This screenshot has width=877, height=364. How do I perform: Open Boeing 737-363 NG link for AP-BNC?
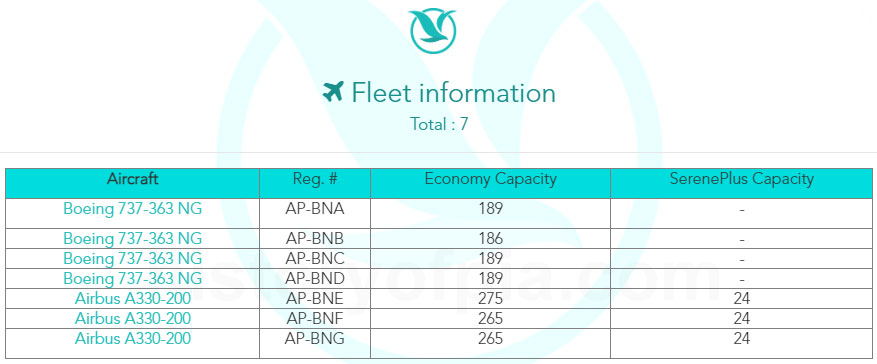point(133,258)
